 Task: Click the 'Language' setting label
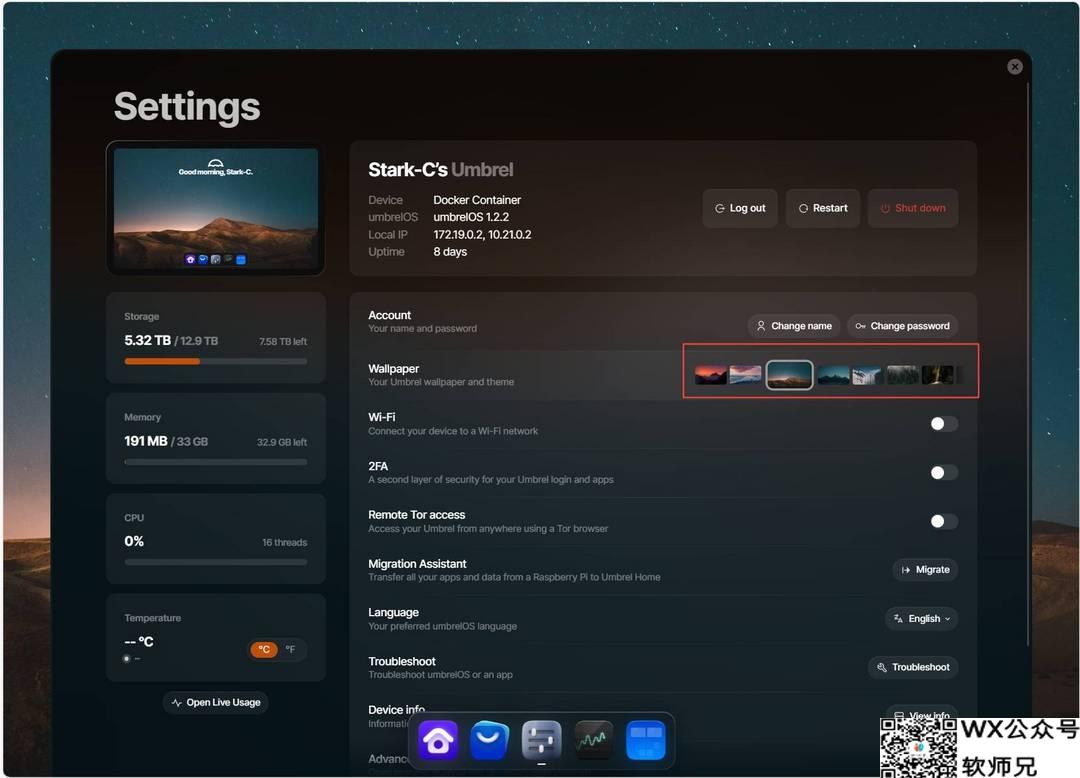click(393, 613)
